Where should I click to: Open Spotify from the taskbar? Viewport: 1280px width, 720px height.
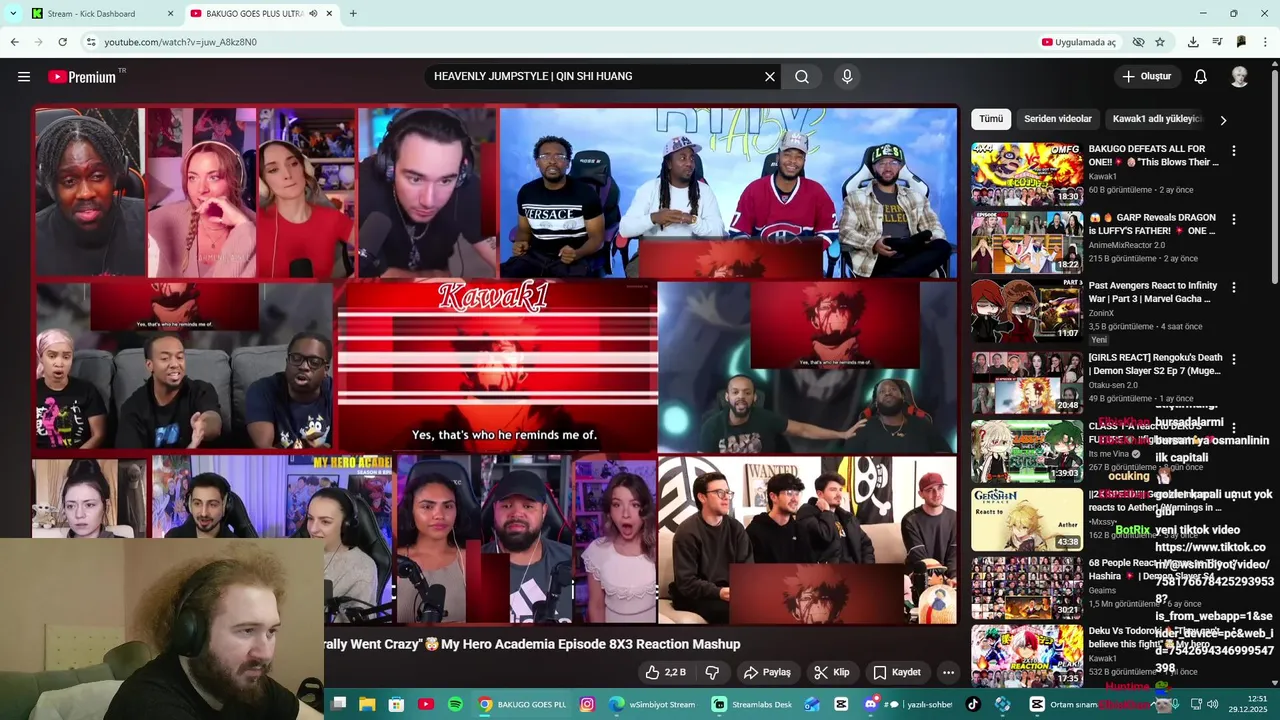pyautogui.click(x=455, y=704)
